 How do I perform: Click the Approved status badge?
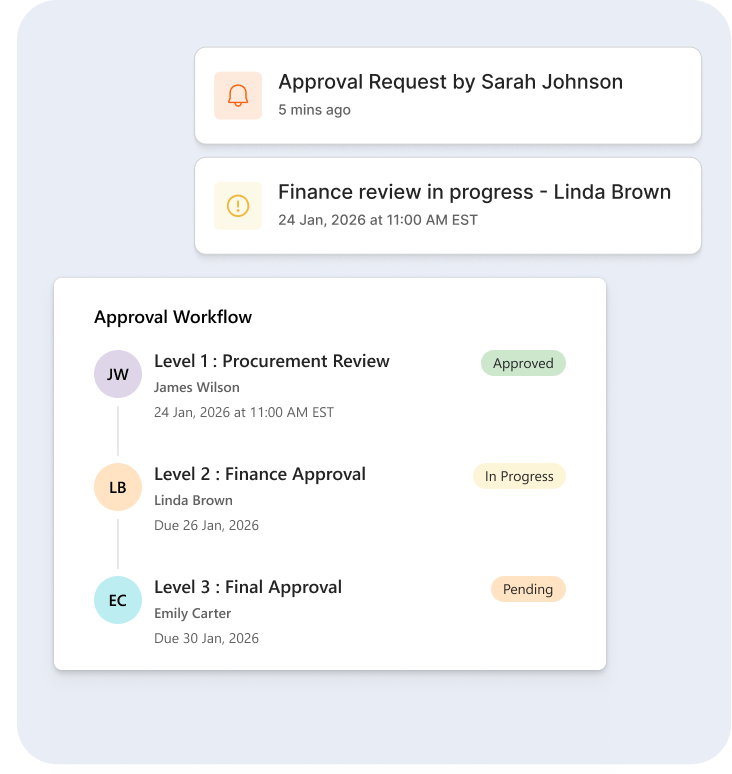tap(523, 363)
